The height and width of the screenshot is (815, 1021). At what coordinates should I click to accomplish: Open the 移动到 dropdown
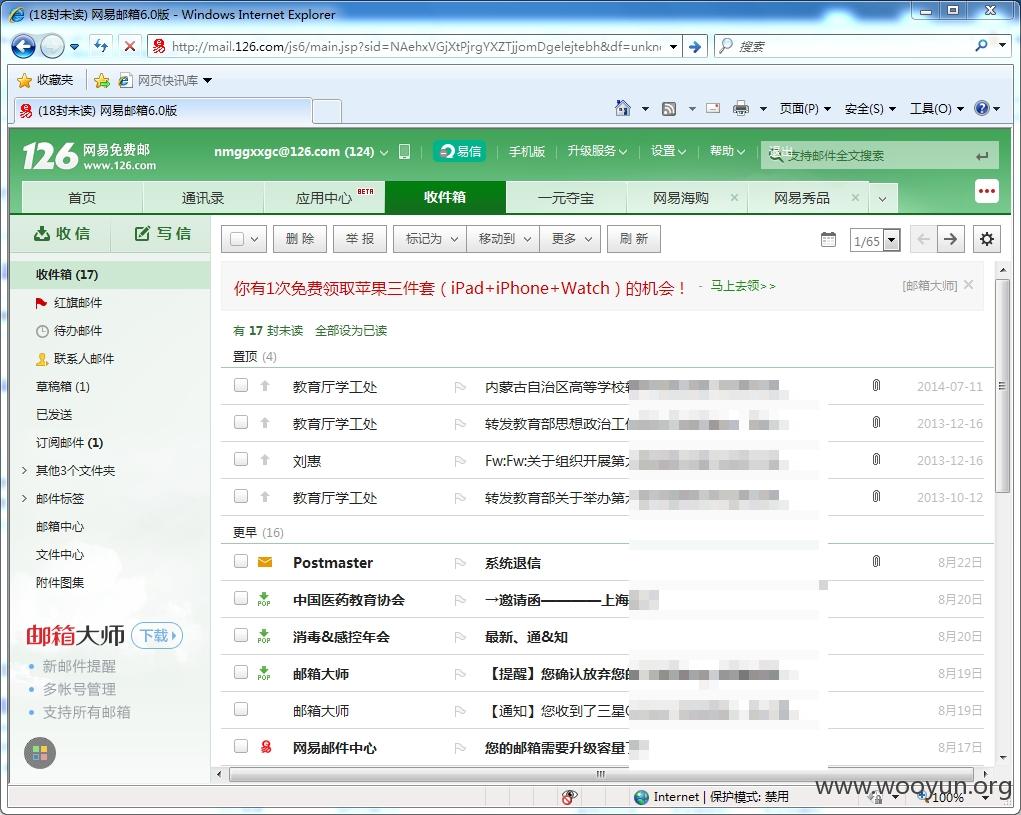tap(504, 239)
